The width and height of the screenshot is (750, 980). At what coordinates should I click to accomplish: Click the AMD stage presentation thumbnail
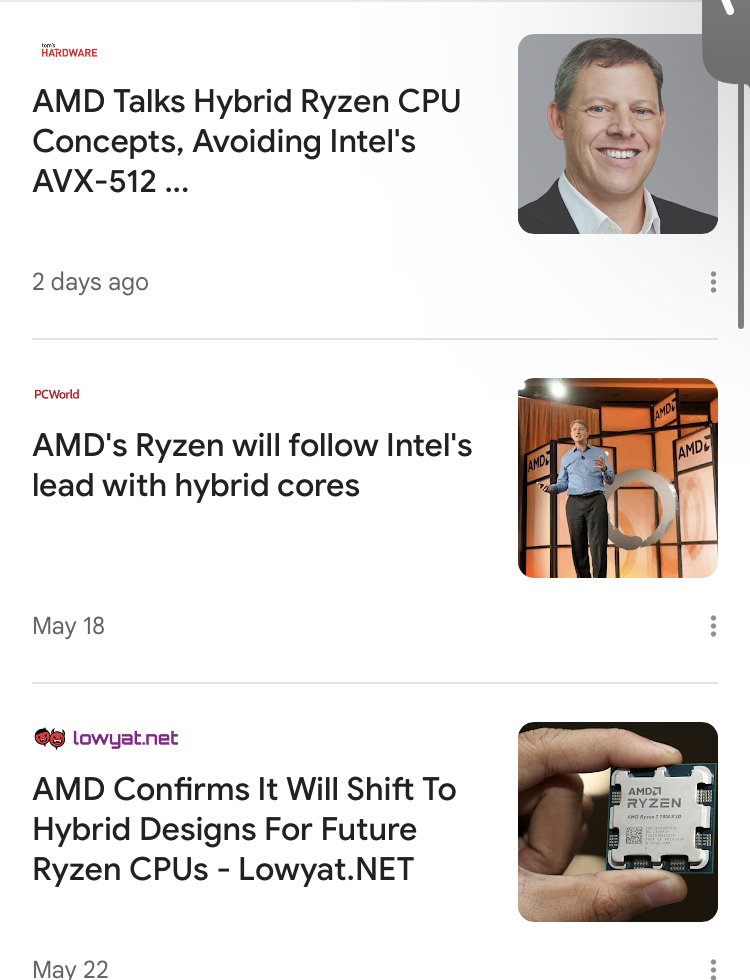click(617, 478)
